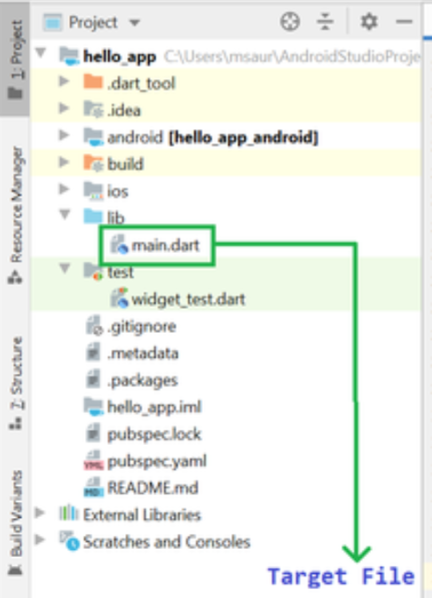Select the .dart_tool folder label
The width and height of the screenshot is (432, 598).
pos(141,83)
